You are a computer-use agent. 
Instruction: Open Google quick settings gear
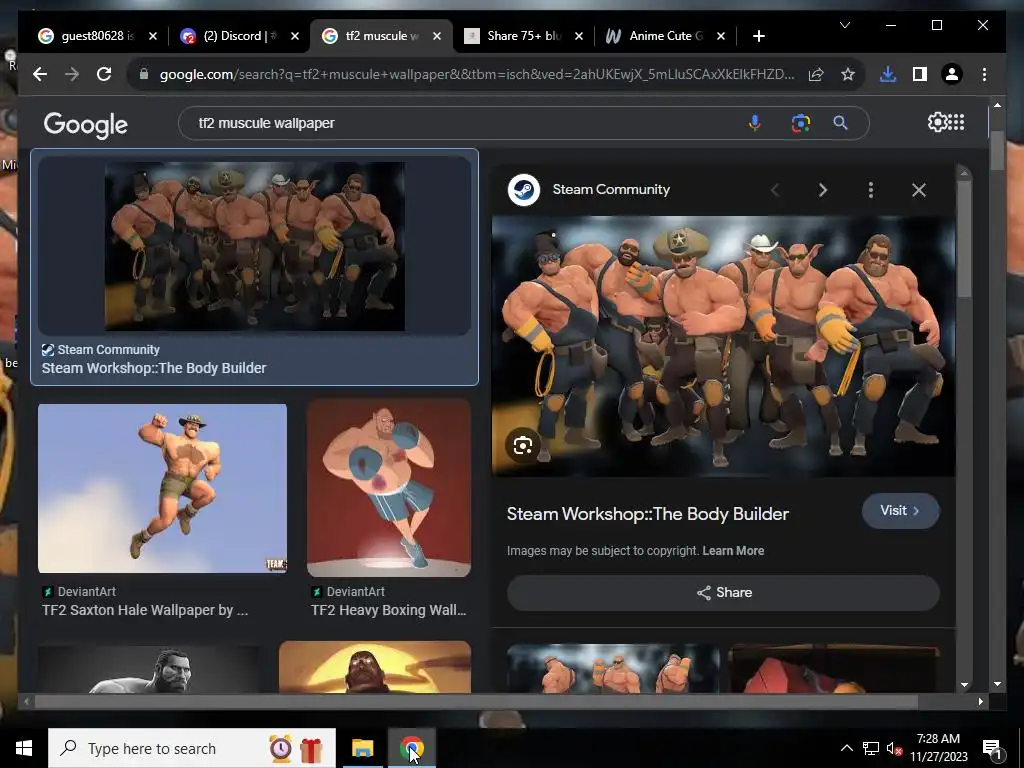pos(936,122)
